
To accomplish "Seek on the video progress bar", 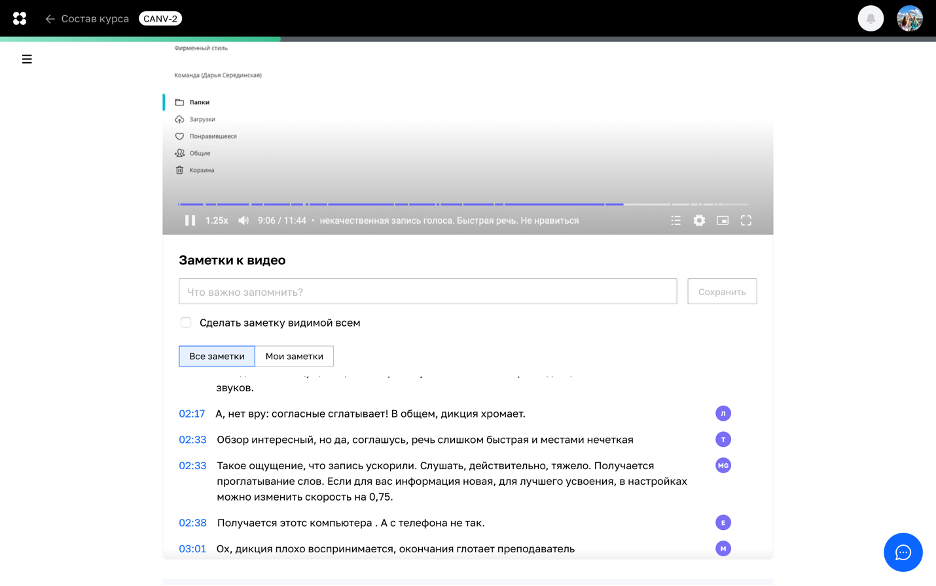I will tap(464, 204).
